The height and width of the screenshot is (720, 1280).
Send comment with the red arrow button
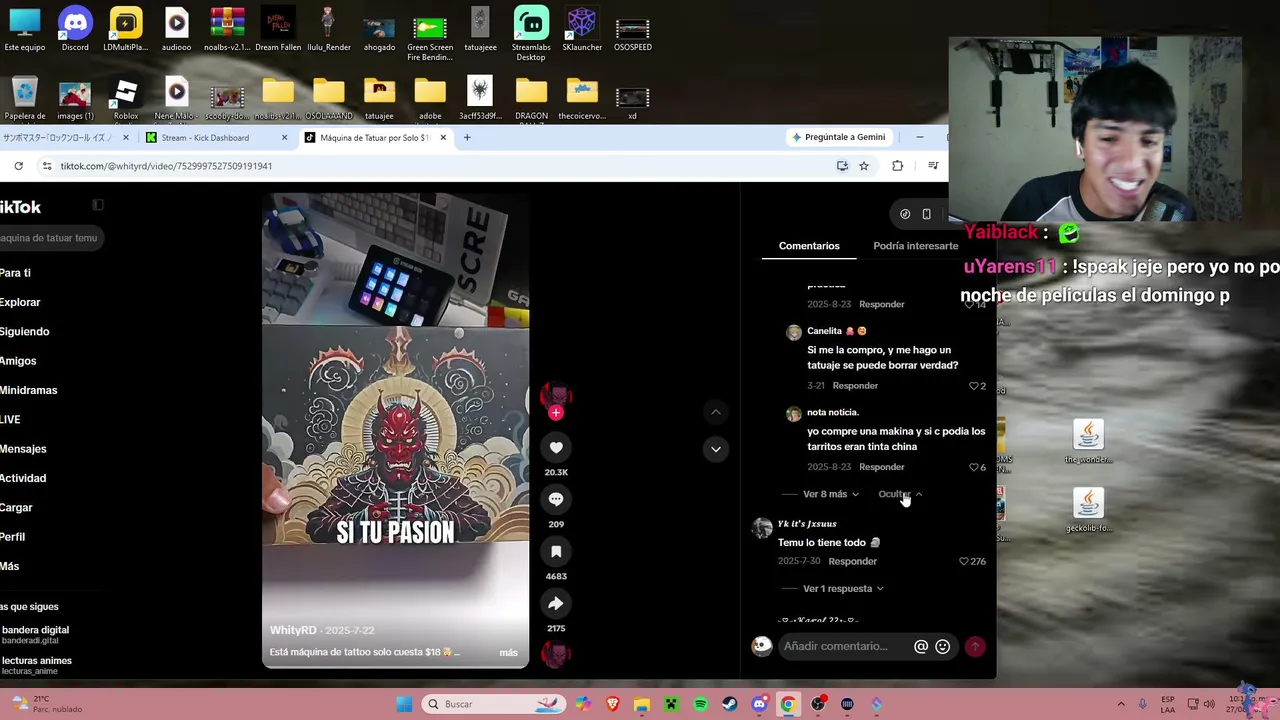(974, 647)
